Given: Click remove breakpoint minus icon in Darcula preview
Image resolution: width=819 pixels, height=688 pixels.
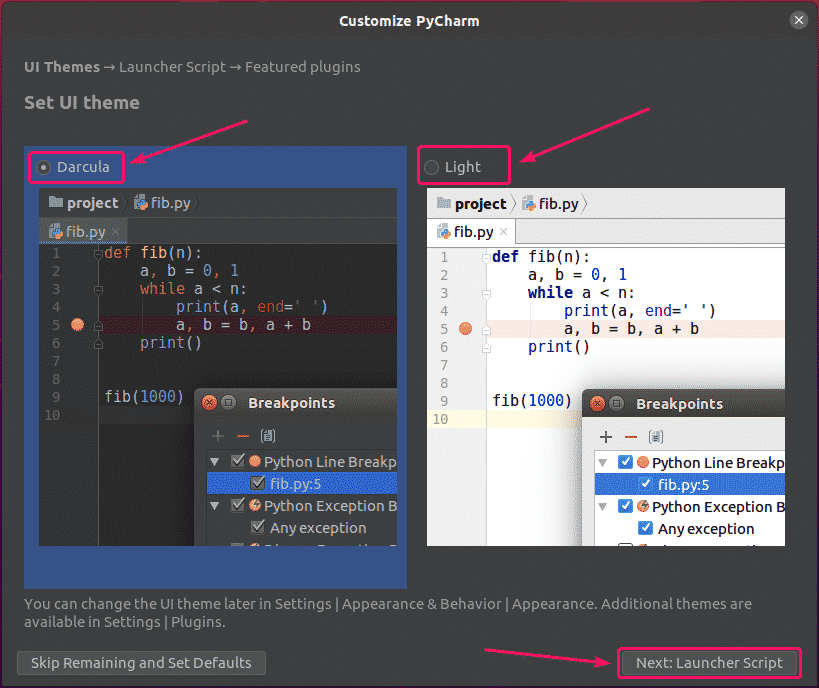Looking at the screenshot, I should tap(243, 436).
